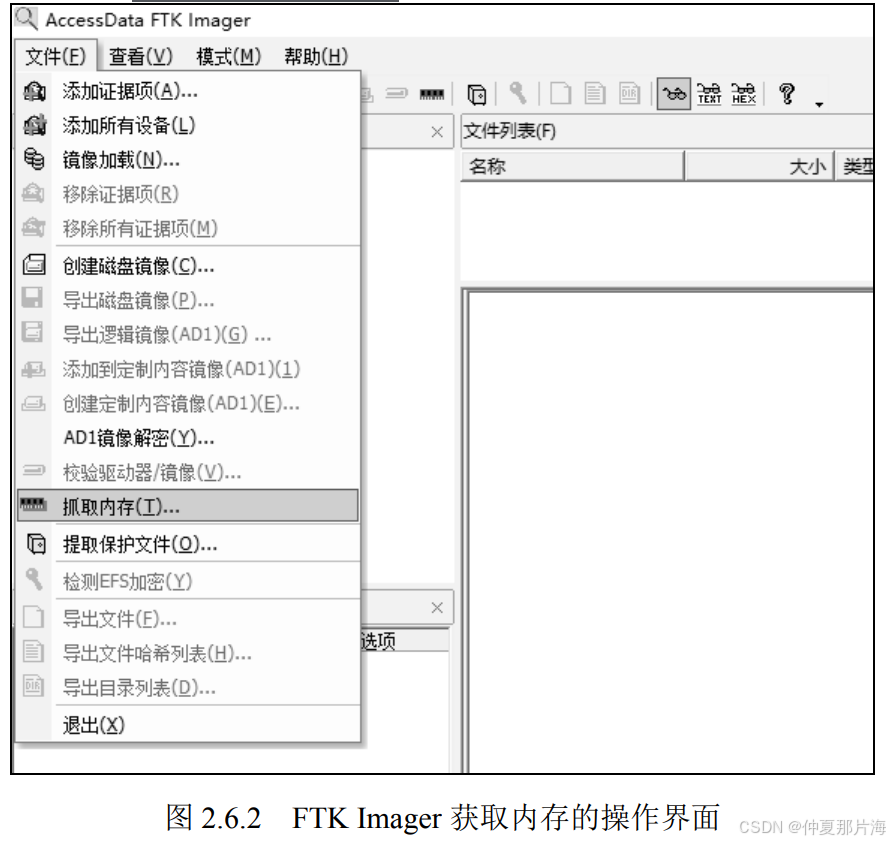
Task: Select 提取保护文件(O)... menu entry
Action: (188, 544)
